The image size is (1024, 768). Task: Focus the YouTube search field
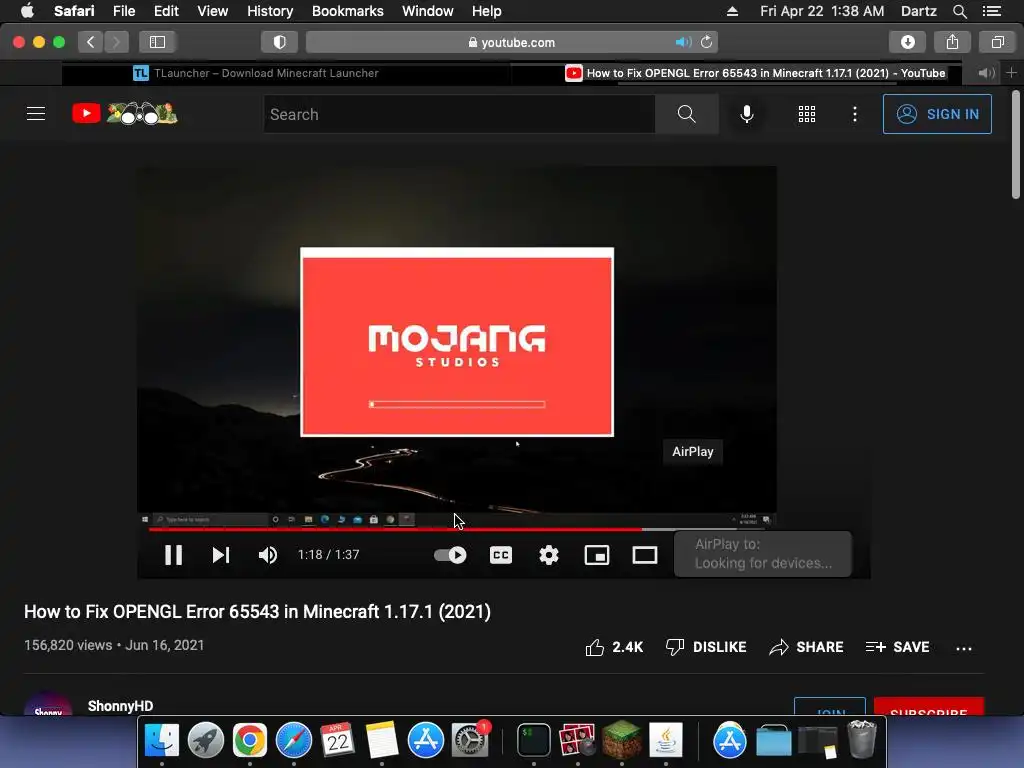pyautogui.click(x=459, y=114)
